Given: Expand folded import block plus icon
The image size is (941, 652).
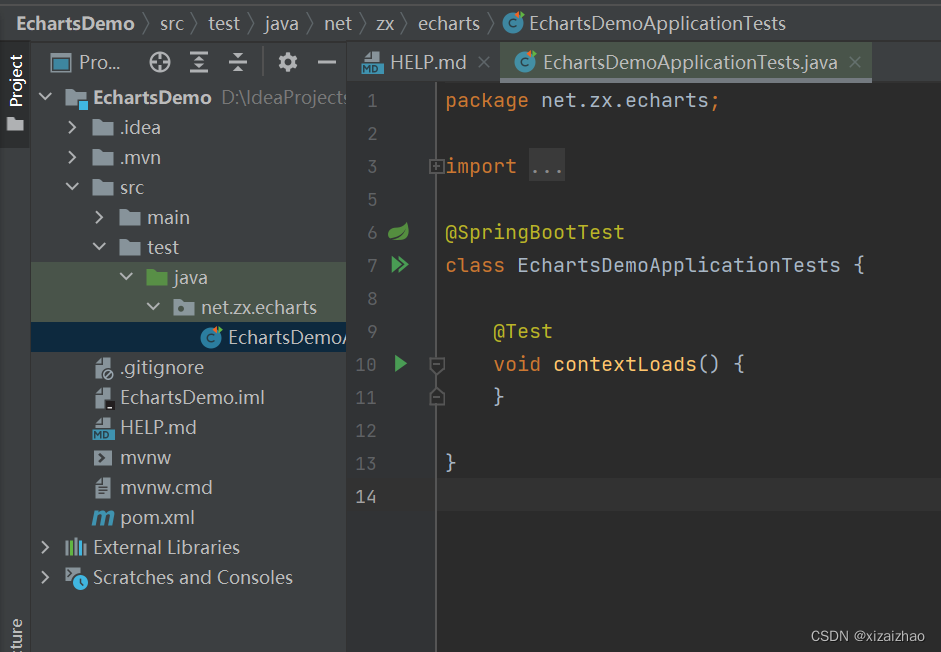Looking at the screenshot, I should pos(436,166).
